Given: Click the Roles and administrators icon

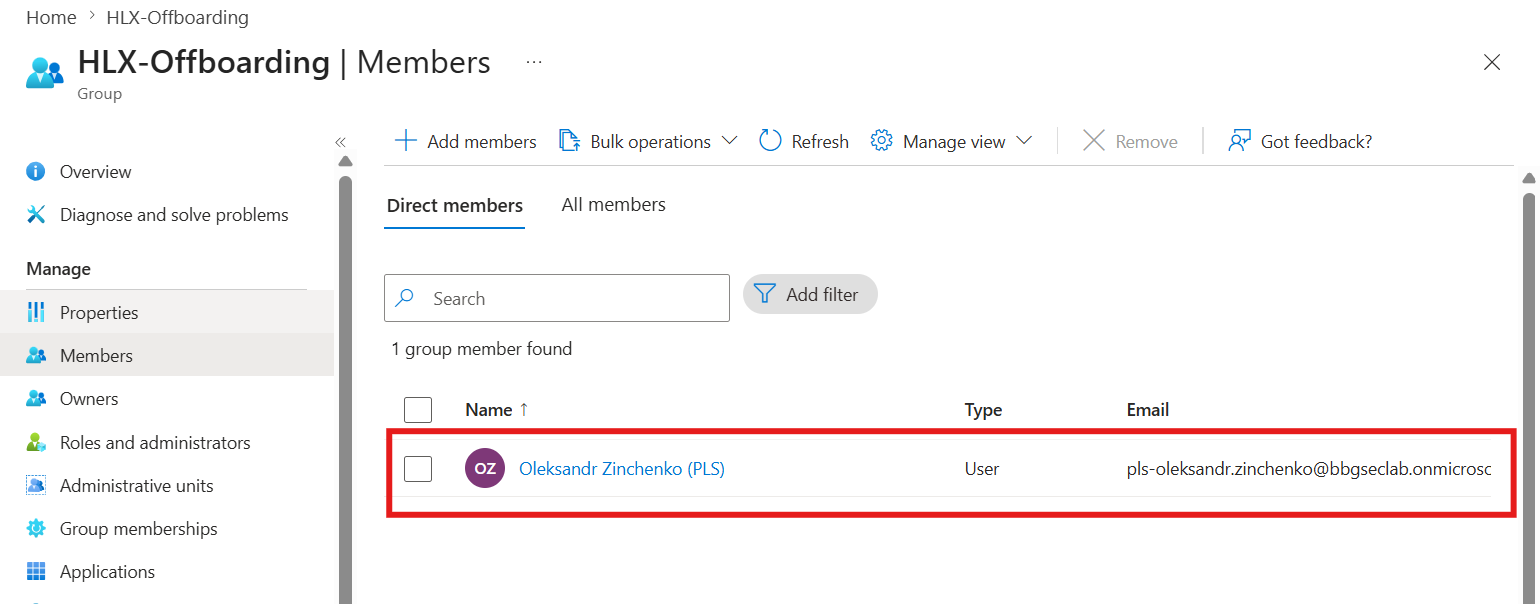Looking at the screenshot, I should 36,442.
